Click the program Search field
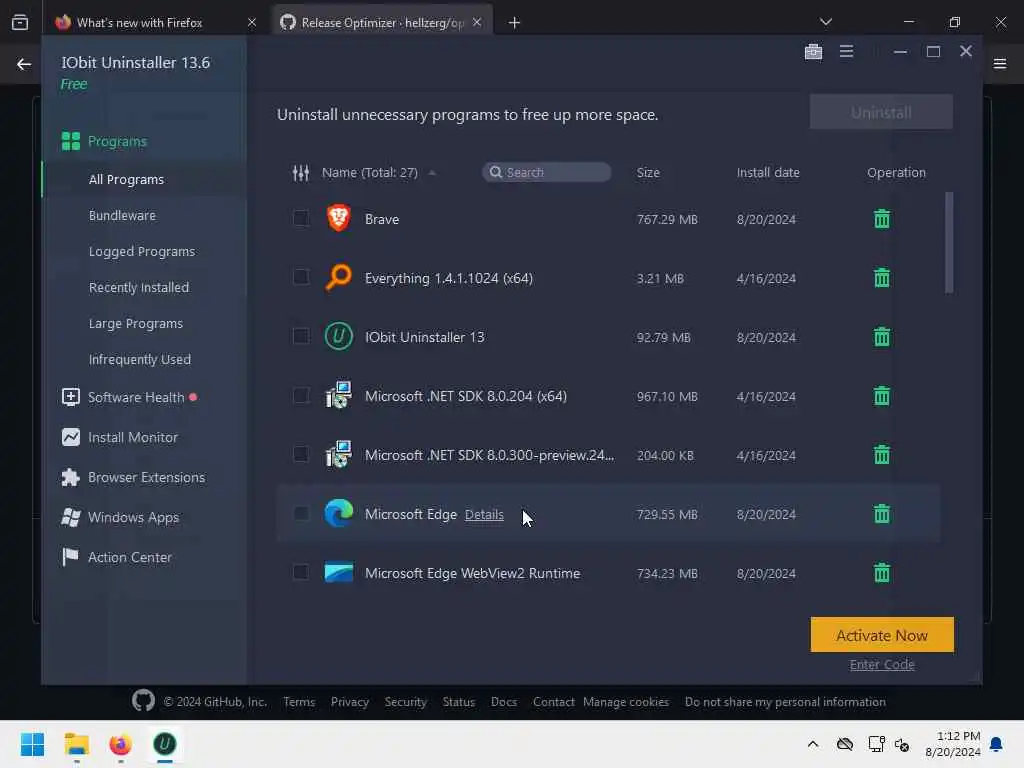 (547, 172)
